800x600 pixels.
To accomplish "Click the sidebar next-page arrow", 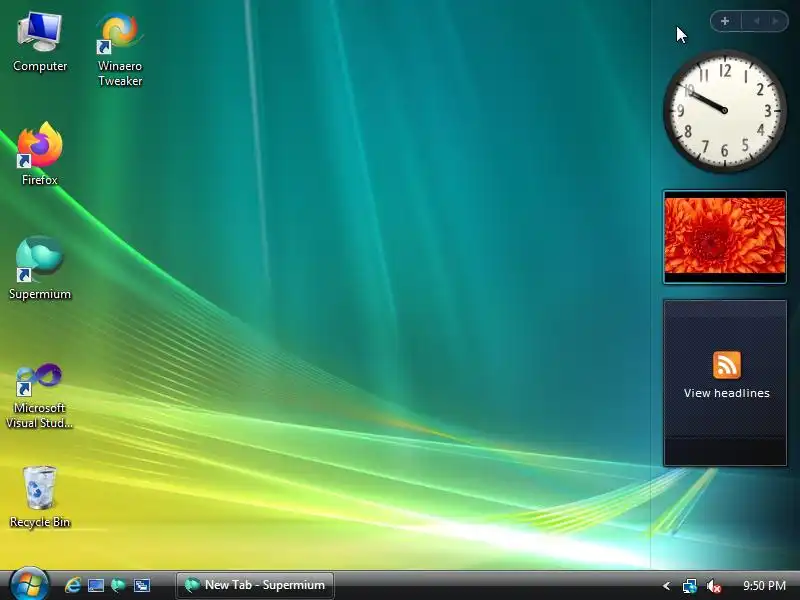I will click(776, 21).
